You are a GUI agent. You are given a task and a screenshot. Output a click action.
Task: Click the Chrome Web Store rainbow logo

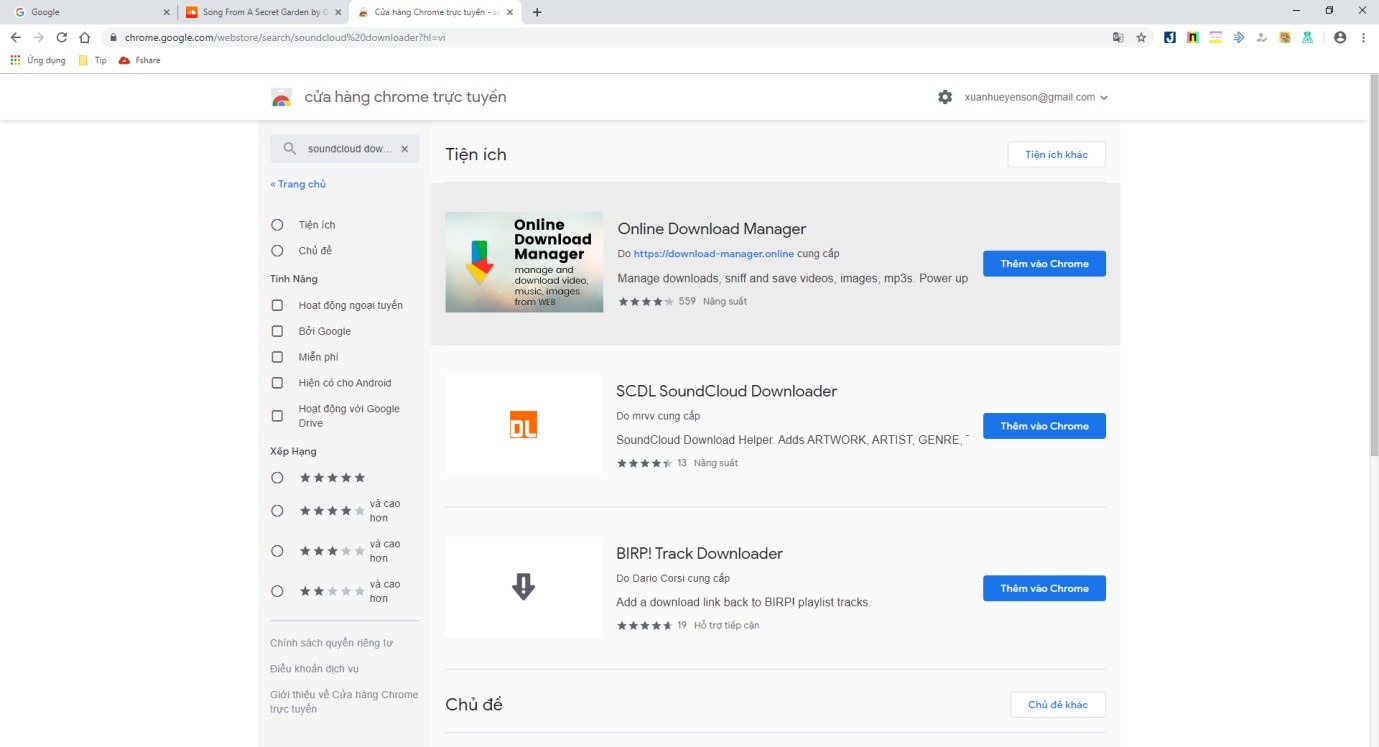pos(281,97)
